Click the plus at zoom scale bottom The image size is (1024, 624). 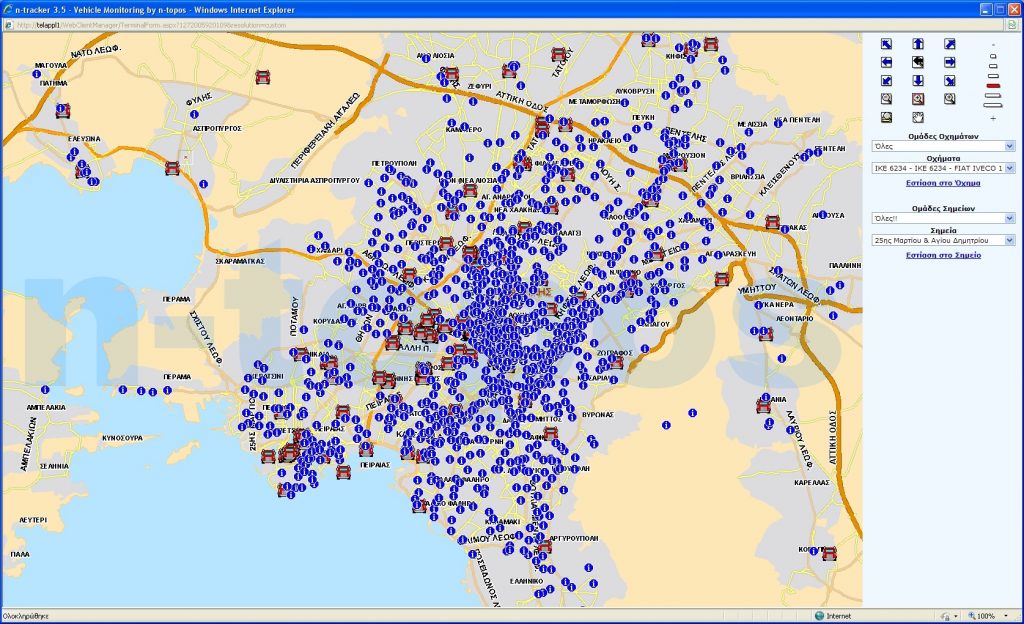[x=993, y=119]
